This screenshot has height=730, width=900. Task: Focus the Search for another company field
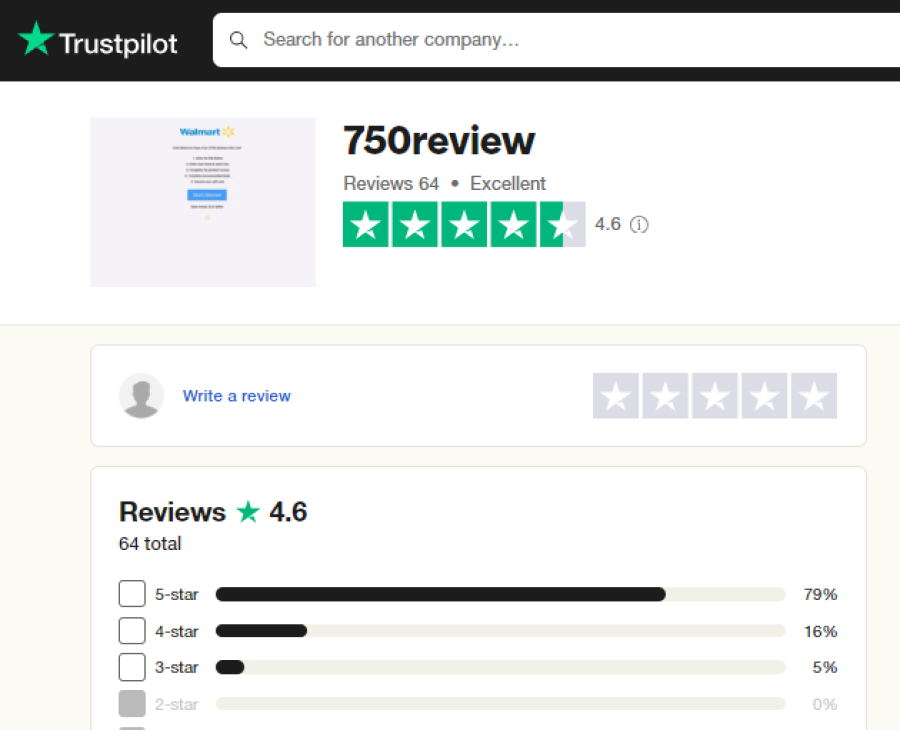pyautogui.click(x=556, y=40)
